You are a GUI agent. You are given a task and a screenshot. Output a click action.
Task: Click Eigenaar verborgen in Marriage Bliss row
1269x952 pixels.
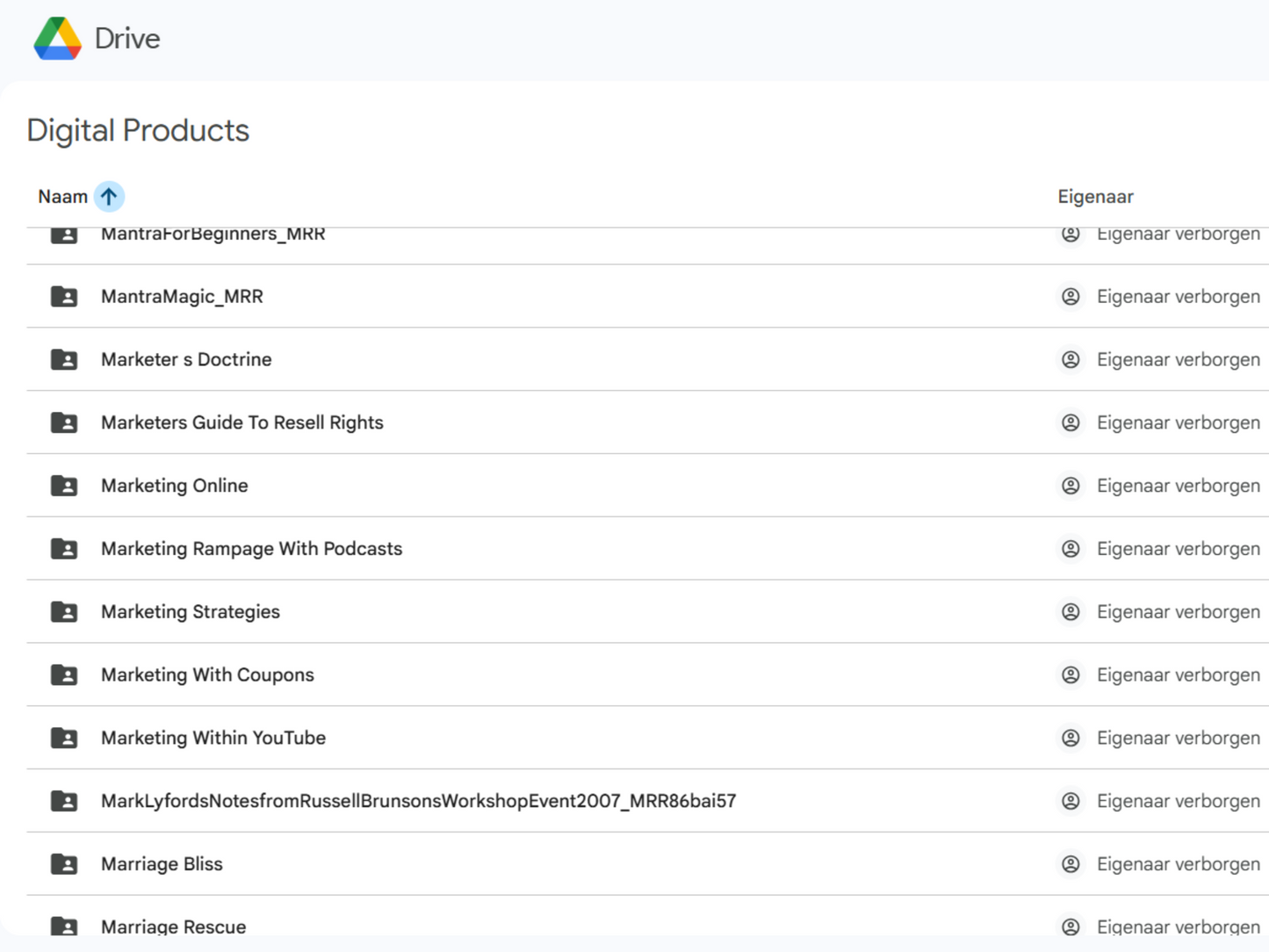[x=1179, y=864]
